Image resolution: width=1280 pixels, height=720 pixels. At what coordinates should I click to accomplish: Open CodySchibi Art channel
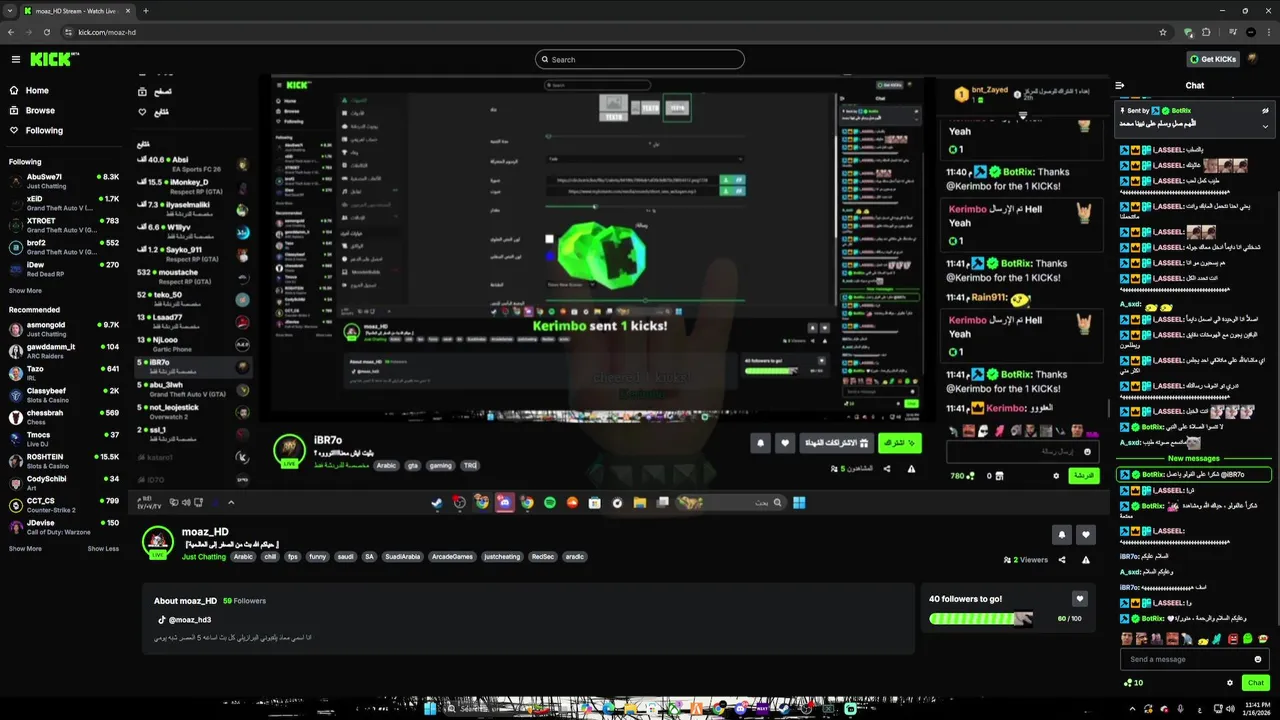(x=64, y=483)
